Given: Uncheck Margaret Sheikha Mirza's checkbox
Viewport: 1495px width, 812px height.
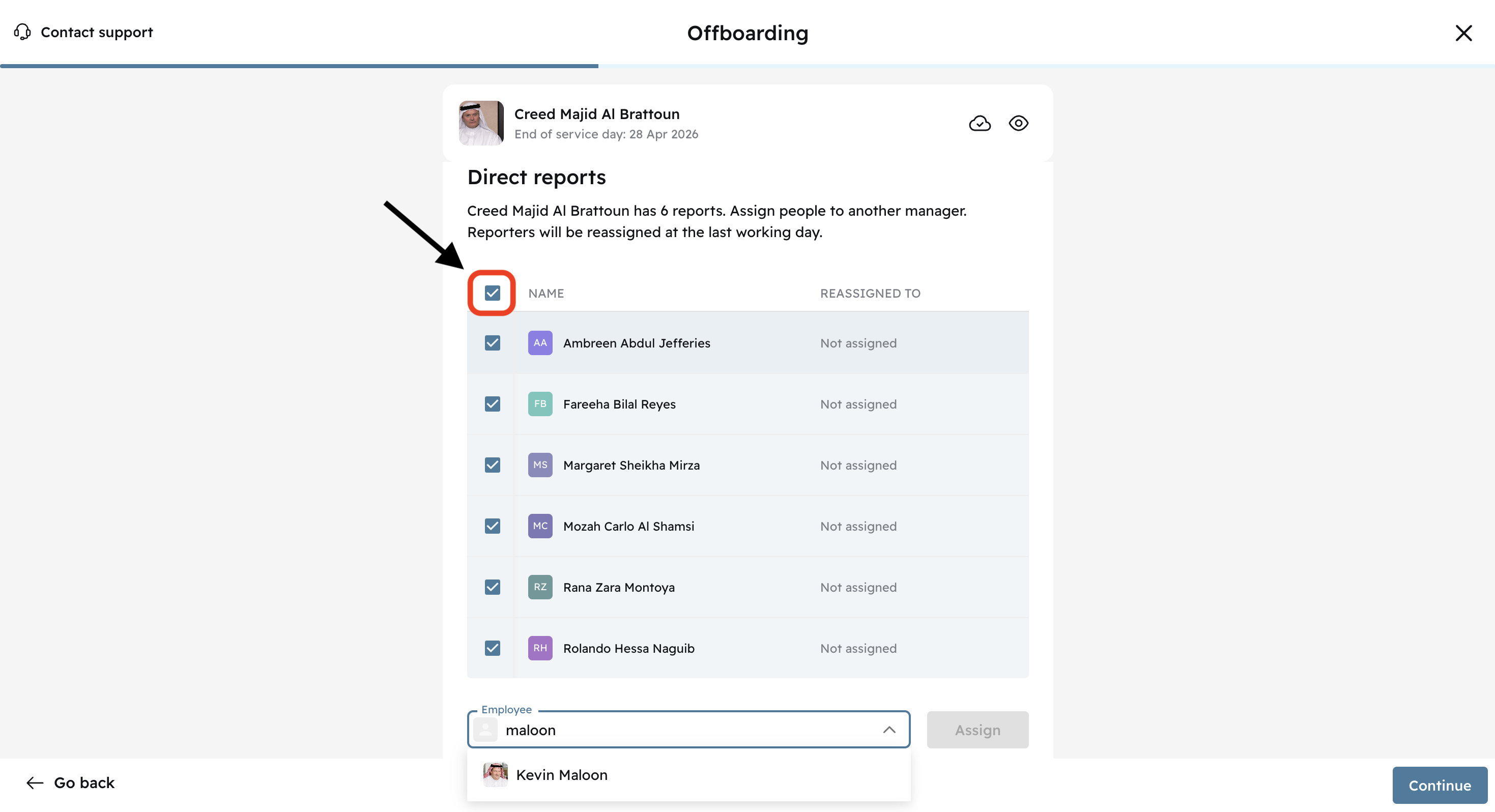Looking at the screenshot, I should (492, 465).
